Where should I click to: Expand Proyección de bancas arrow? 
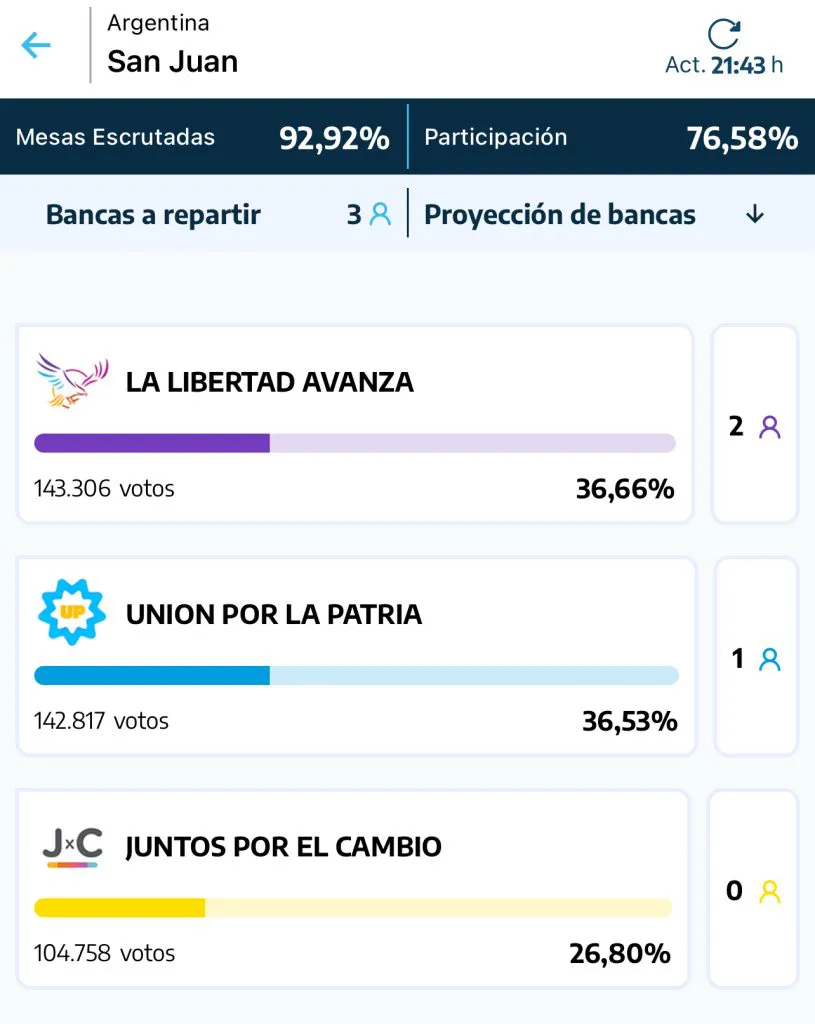[x=755, y=214]
